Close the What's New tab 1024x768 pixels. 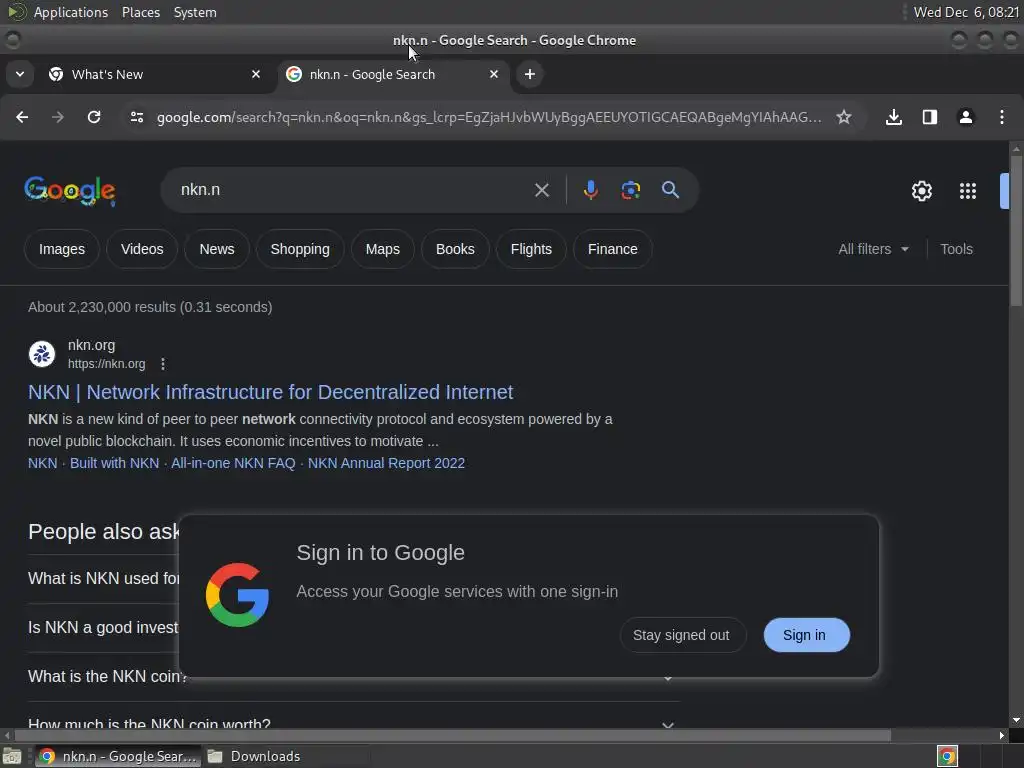point(256,74)
